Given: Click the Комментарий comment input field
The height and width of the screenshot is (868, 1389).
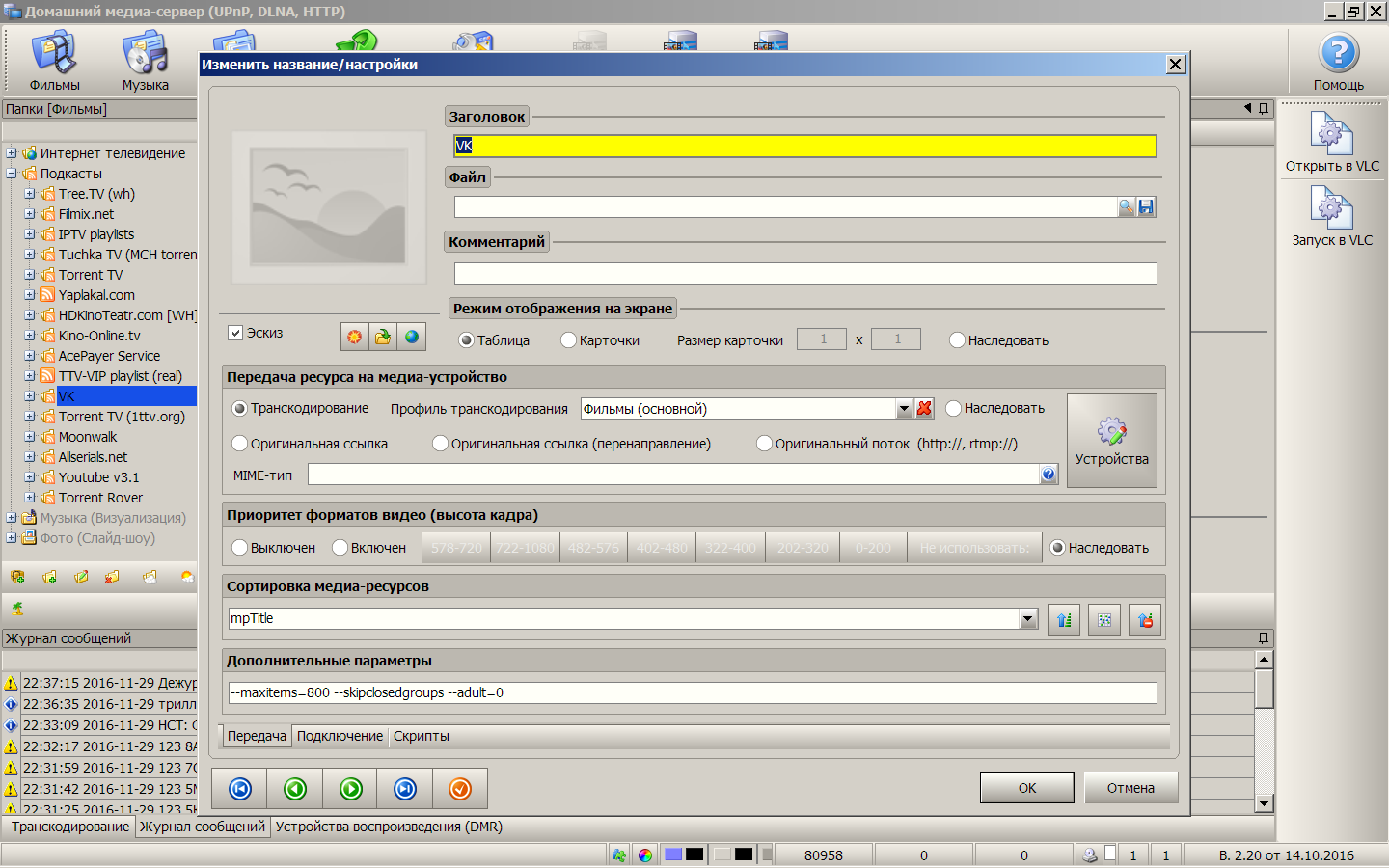Looking at the screenshot, I should (x=804, y=274).
